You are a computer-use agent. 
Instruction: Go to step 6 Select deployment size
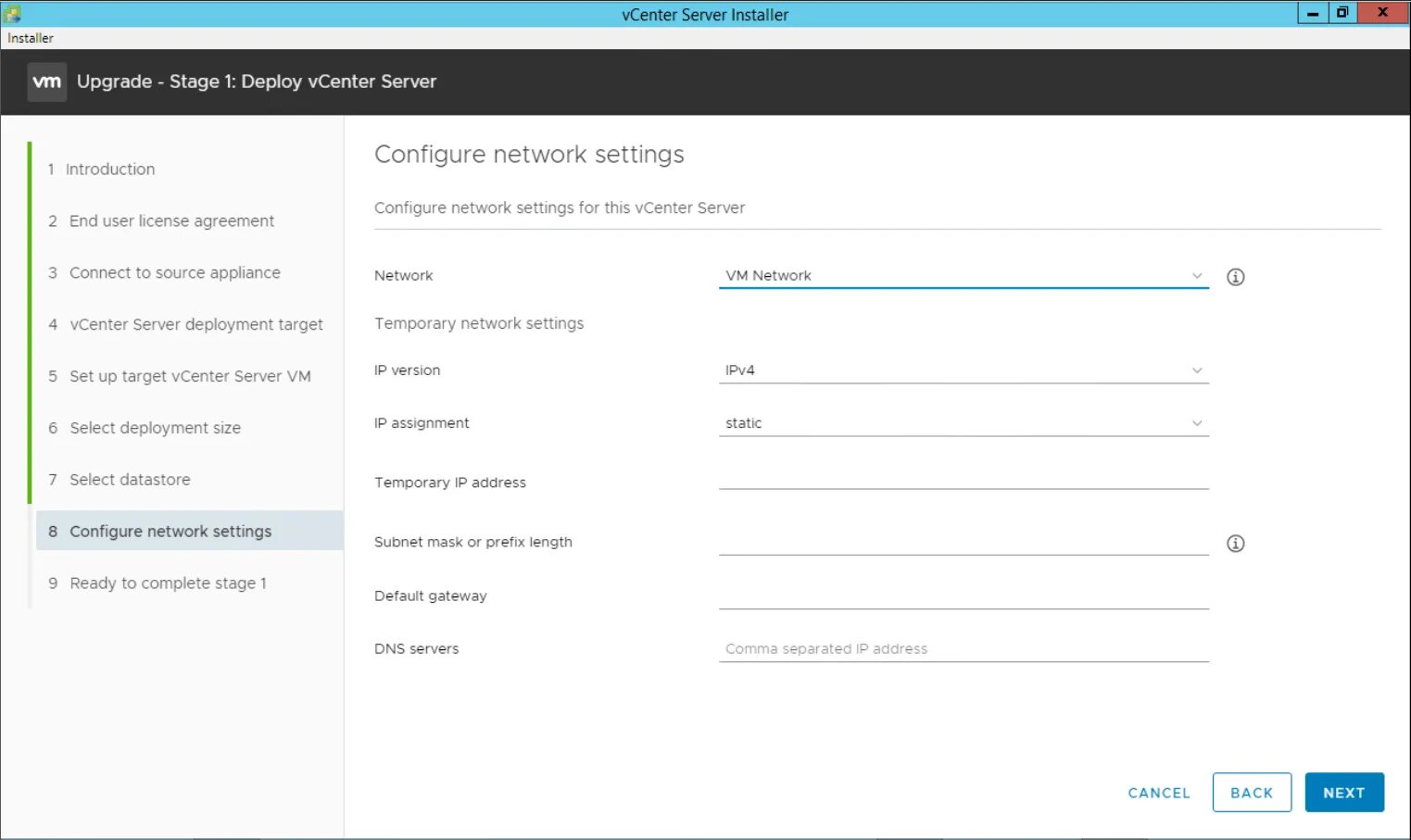[x=145, y=429]
